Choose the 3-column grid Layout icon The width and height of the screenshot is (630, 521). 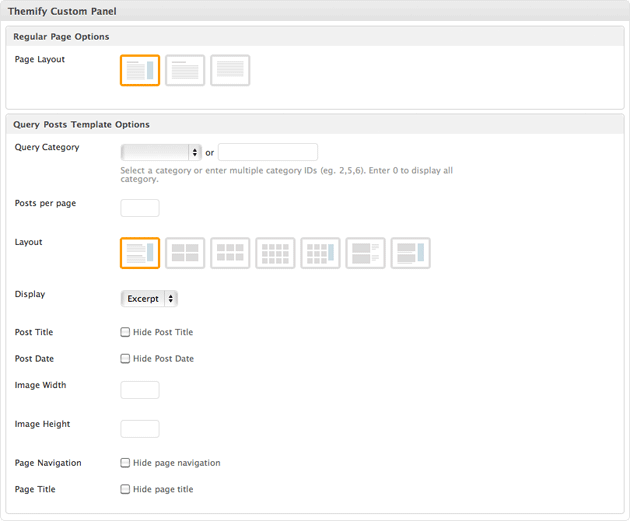(x=230, y=253)
